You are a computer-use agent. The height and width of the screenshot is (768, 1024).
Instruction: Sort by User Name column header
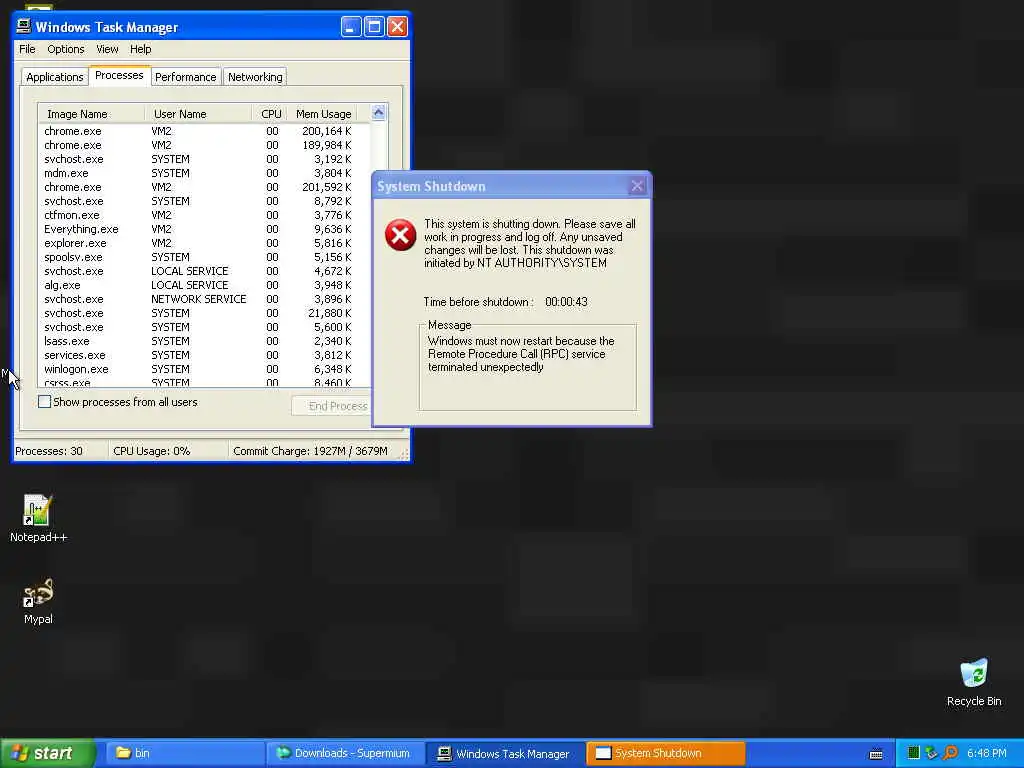198,114
